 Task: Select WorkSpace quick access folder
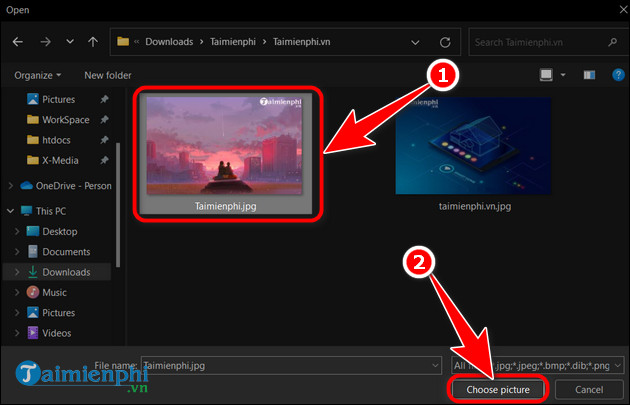[65, 119]
